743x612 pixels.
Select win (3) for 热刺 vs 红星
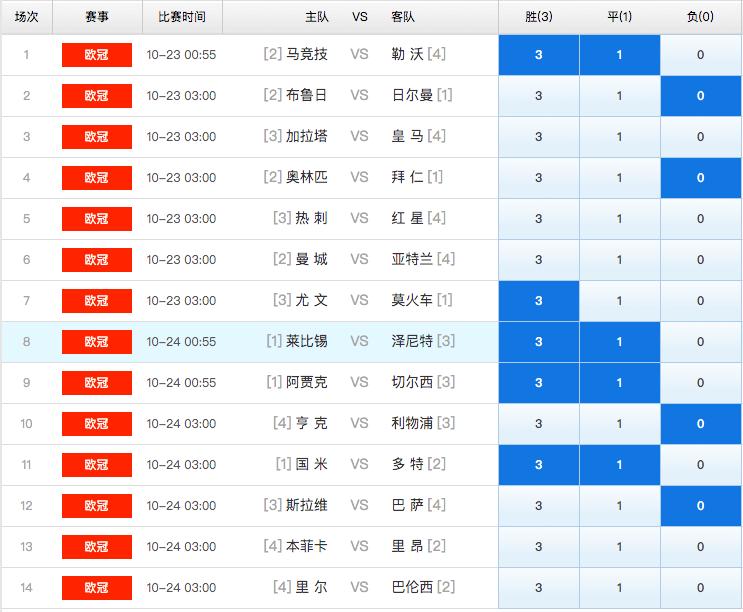539,219
